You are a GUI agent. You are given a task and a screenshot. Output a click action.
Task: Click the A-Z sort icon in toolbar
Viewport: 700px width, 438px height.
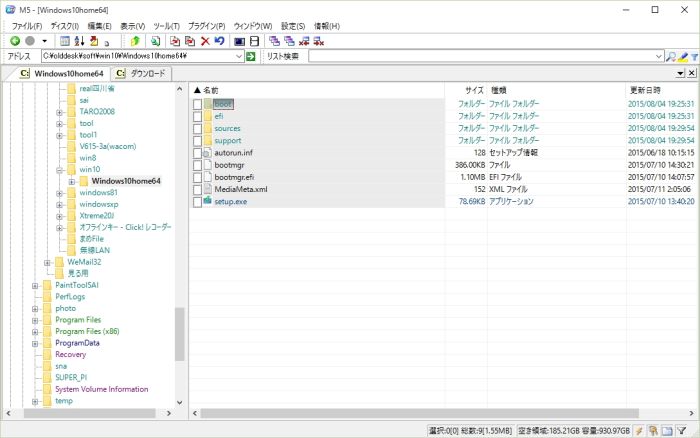[79, 41]
